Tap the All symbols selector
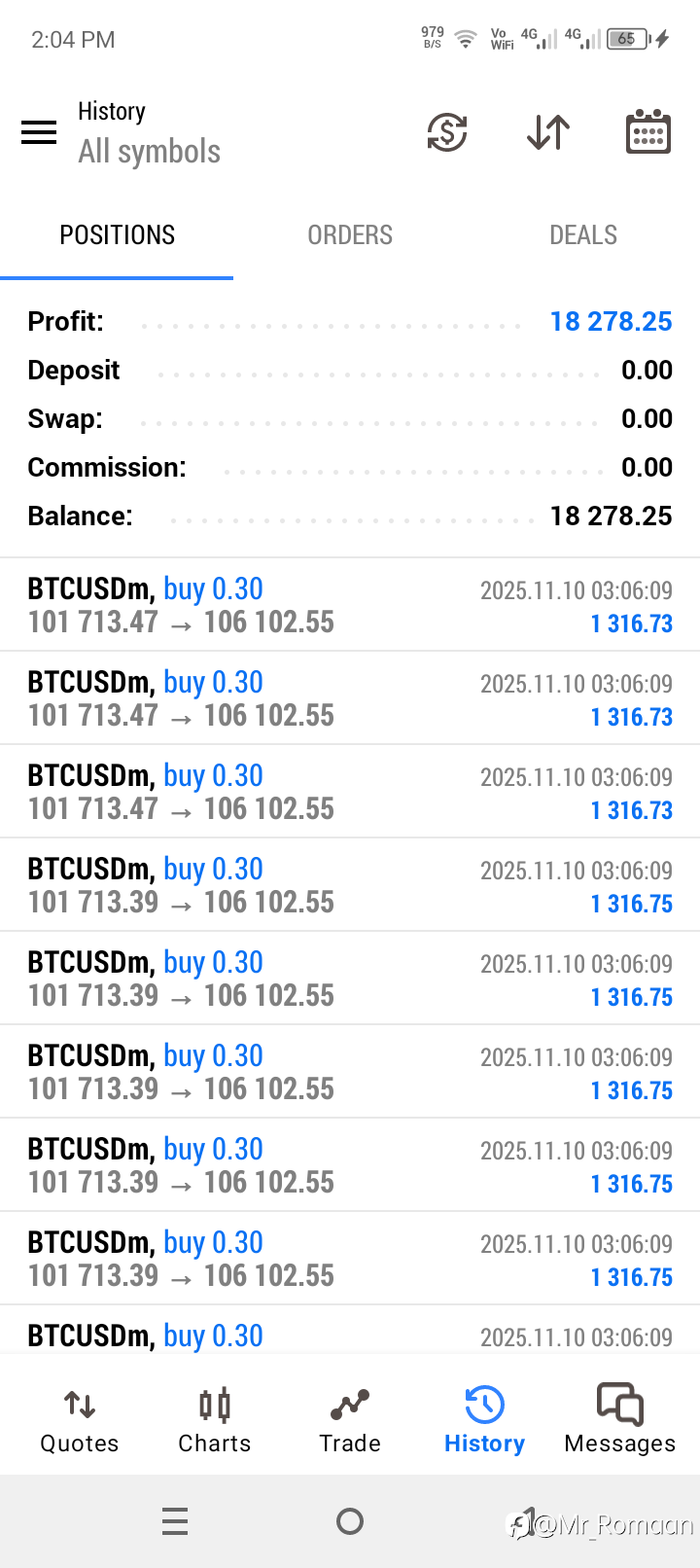 pyautogui.click(x=150, y=152)
